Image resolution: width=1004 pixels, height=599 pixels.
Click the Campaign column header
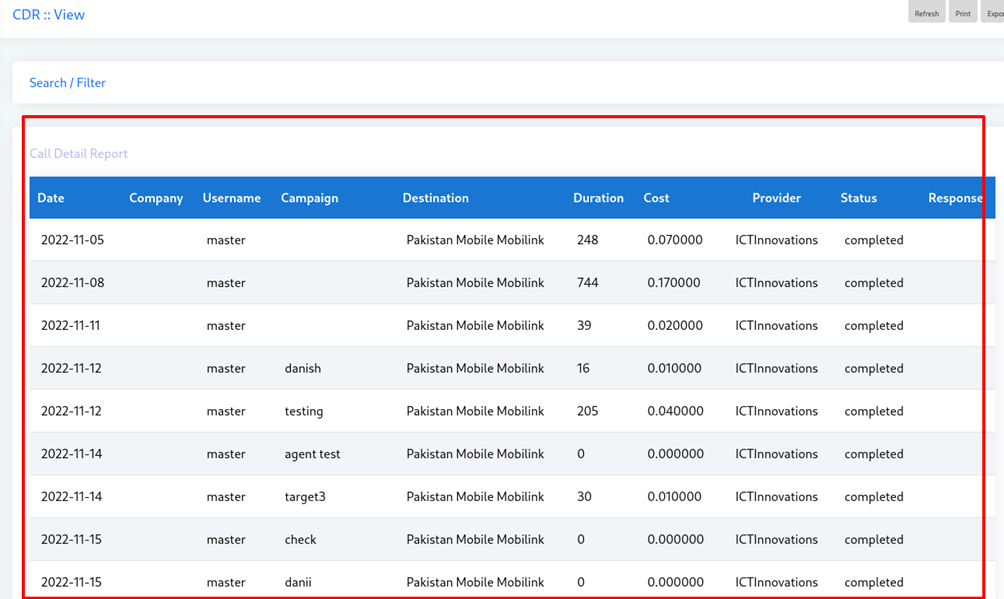309,198
